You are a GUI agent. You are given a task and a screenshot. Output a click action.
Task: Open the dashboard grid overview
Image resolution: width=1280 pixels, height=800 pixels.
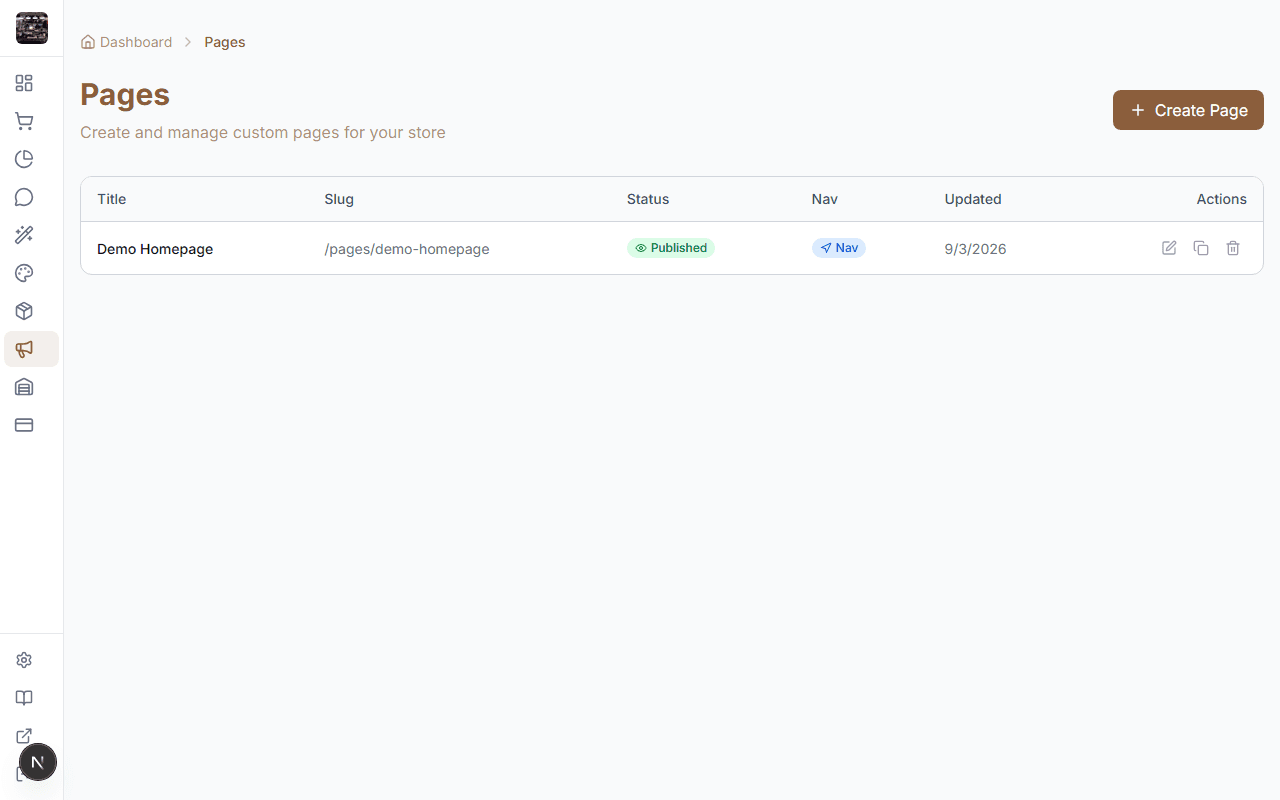tap(24, 83)
